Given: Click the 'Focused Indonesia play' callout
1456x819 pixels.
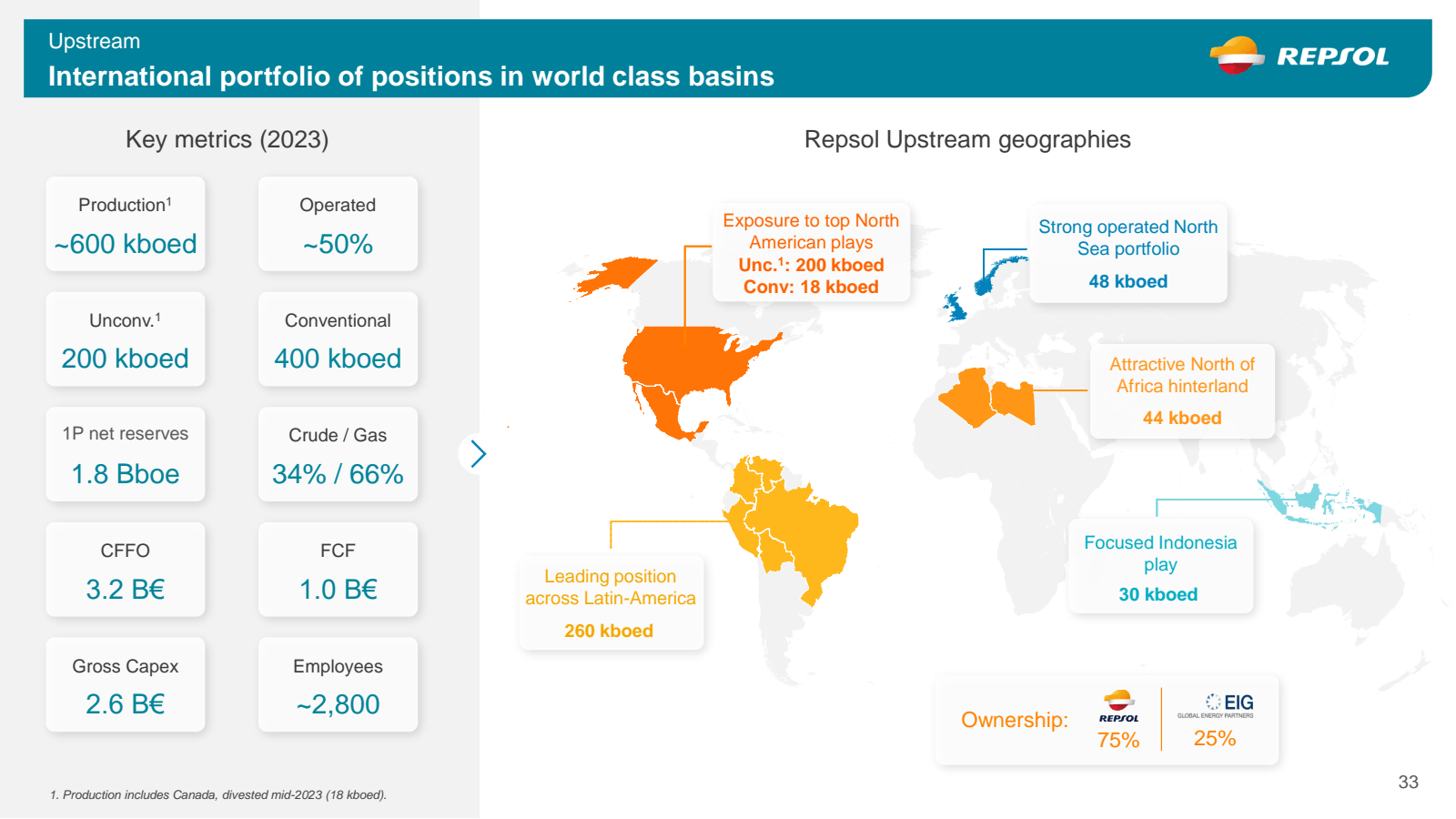Looking at the screenshot, I should 1160,567.
